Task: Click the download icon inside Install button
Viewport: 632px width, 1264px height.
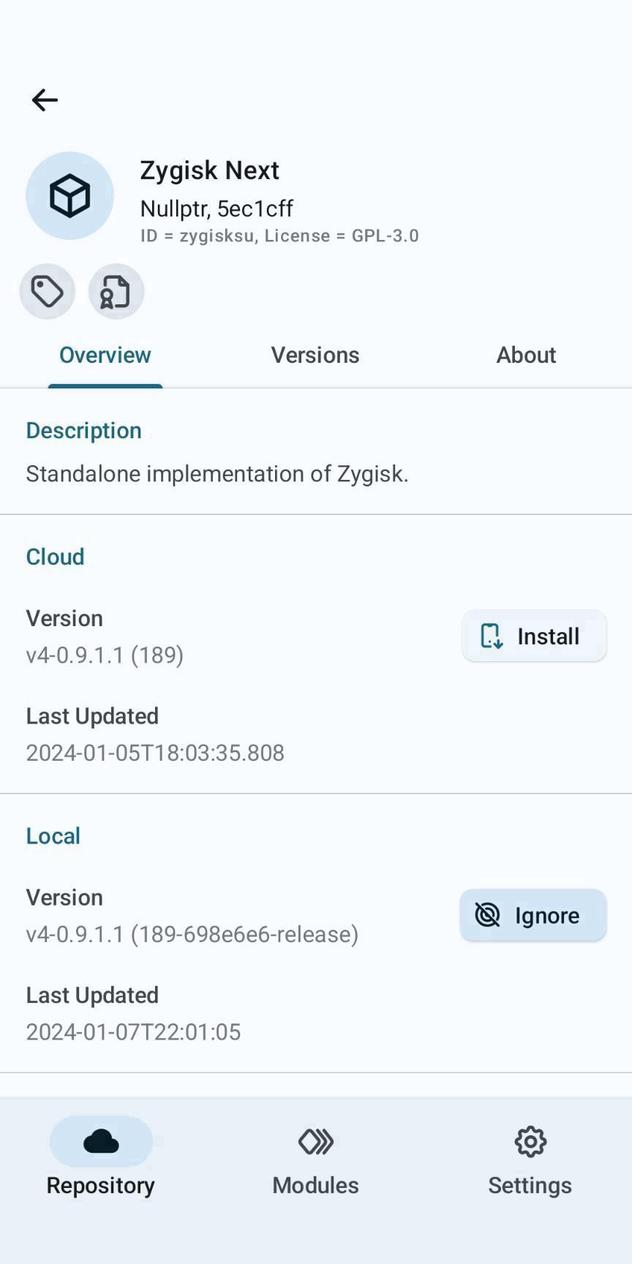Action: (x=489, y=636)
